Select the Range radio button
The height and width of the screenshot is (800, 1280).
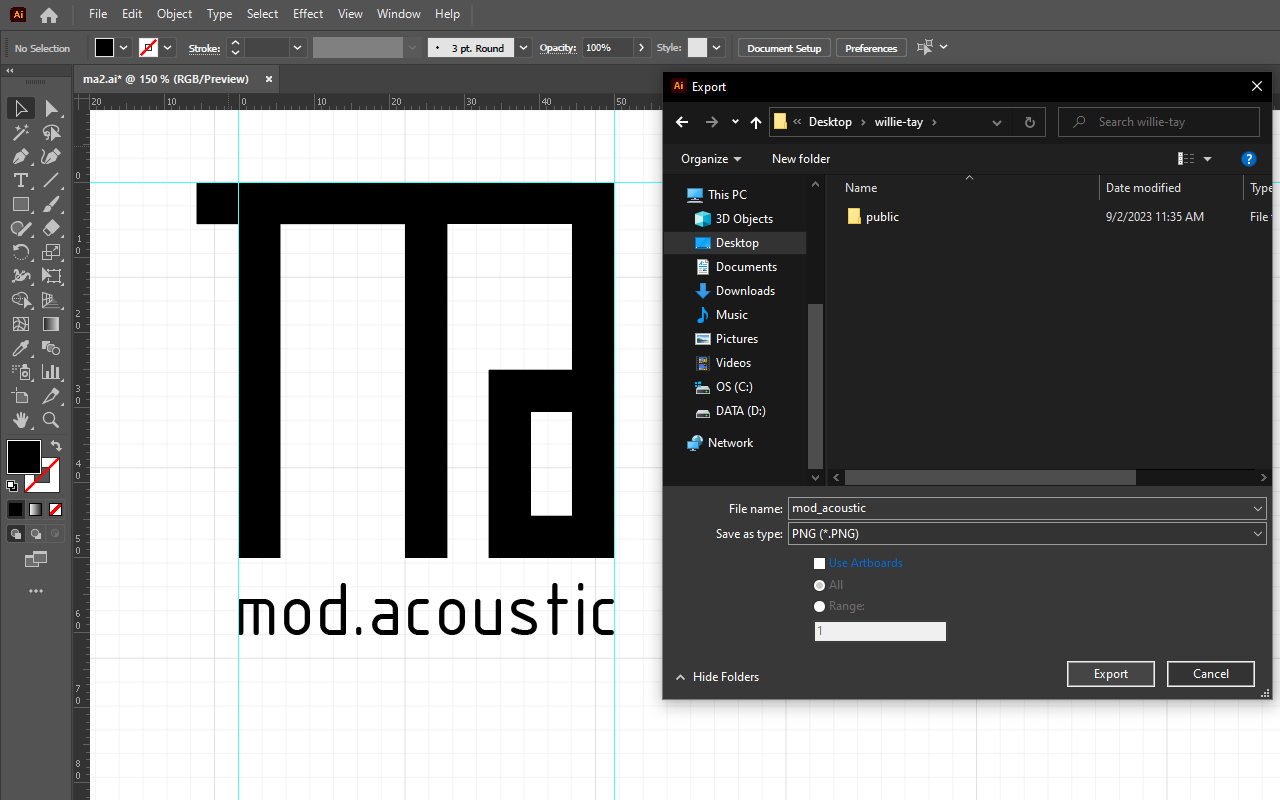pos(820,606)
